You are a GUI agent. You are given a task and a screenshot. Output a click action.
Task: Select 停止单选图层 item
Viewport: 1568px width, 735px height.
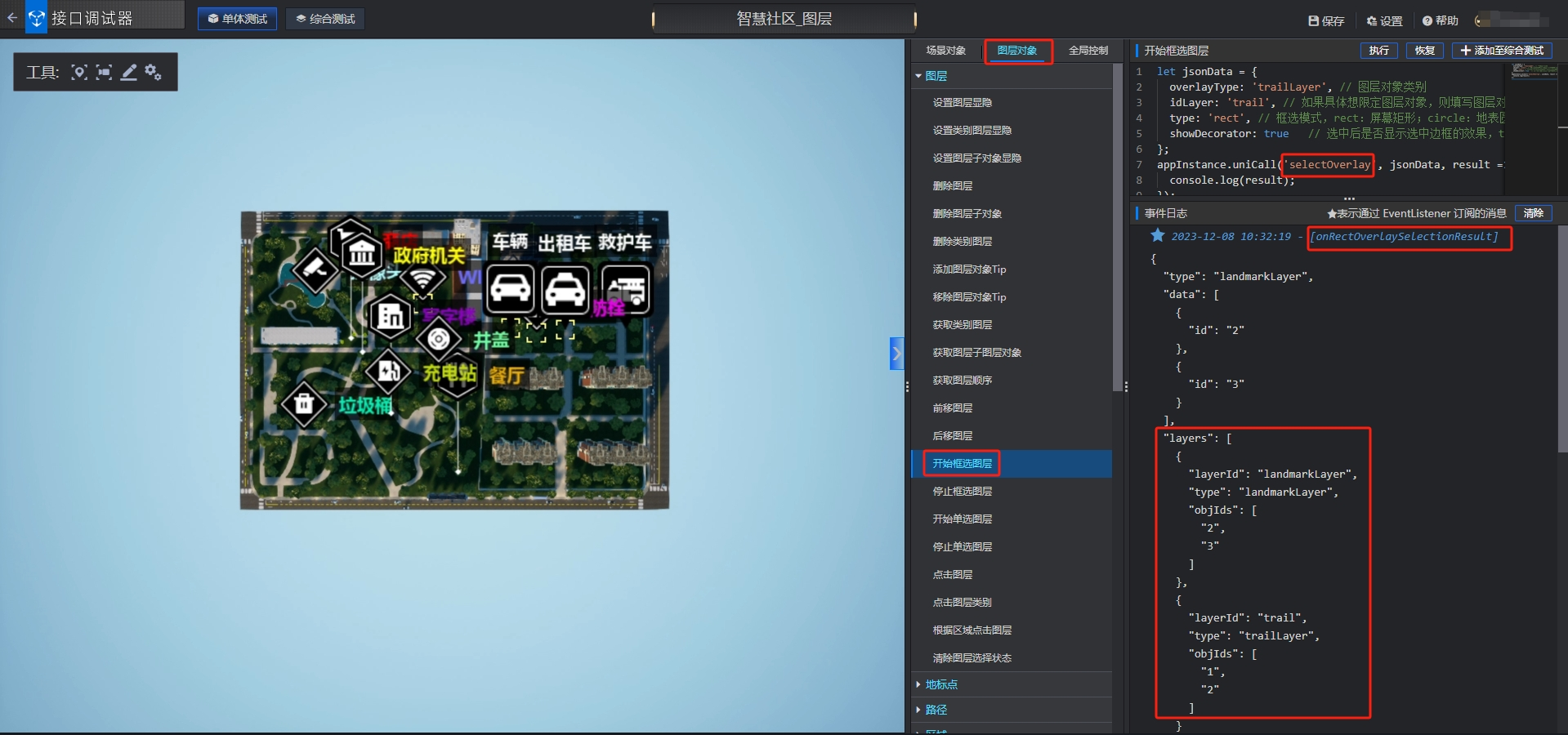(1012, 547)
